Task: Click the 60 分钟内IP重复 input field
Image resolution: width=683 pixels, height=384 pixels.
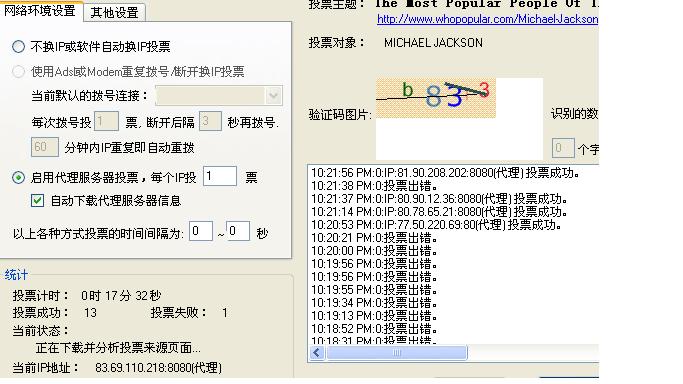Action: point(44,147)
